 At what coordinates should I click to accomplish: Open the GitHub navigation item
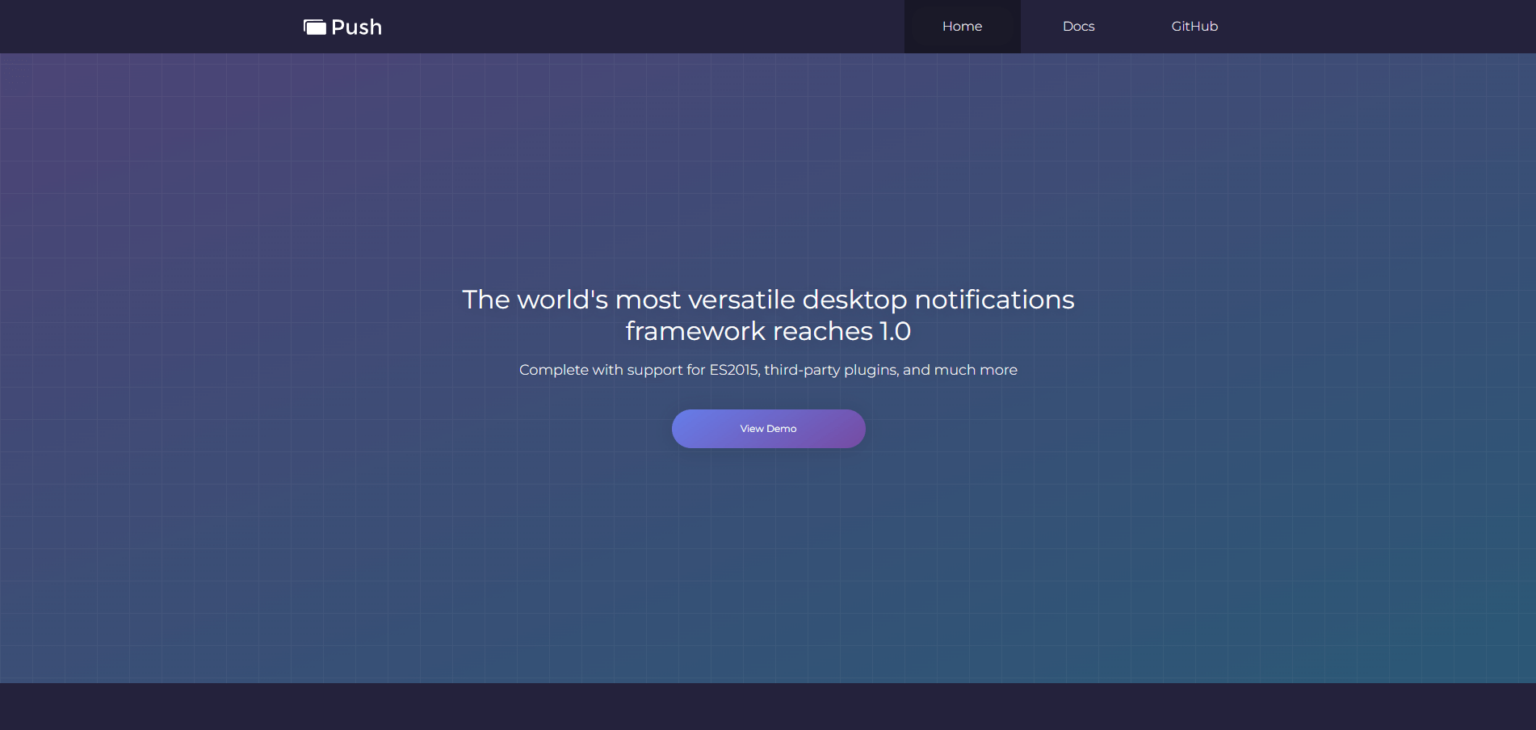point(1194,26)
